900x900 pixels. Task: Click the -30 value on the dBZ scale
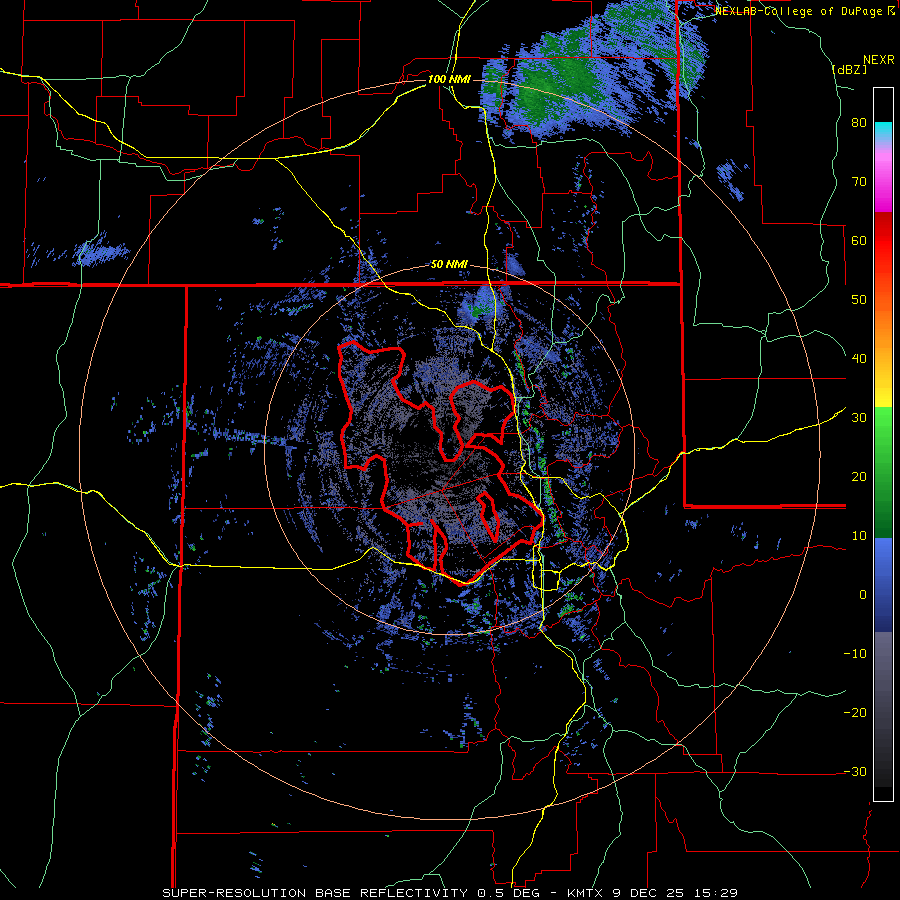[855, 772]
